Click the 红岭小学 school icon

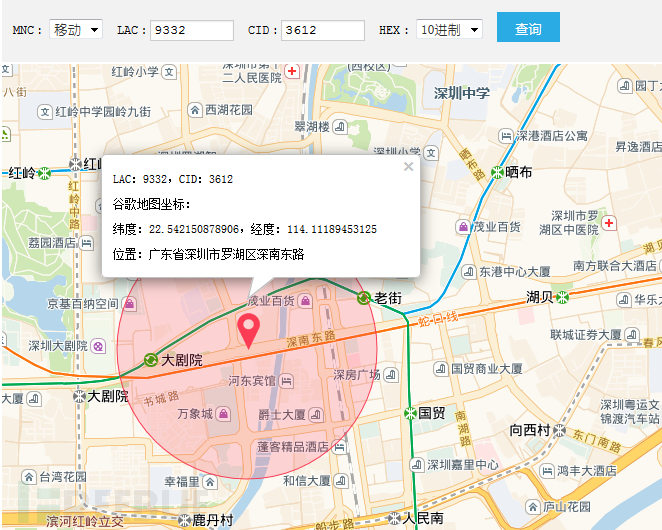coord(169,72)
